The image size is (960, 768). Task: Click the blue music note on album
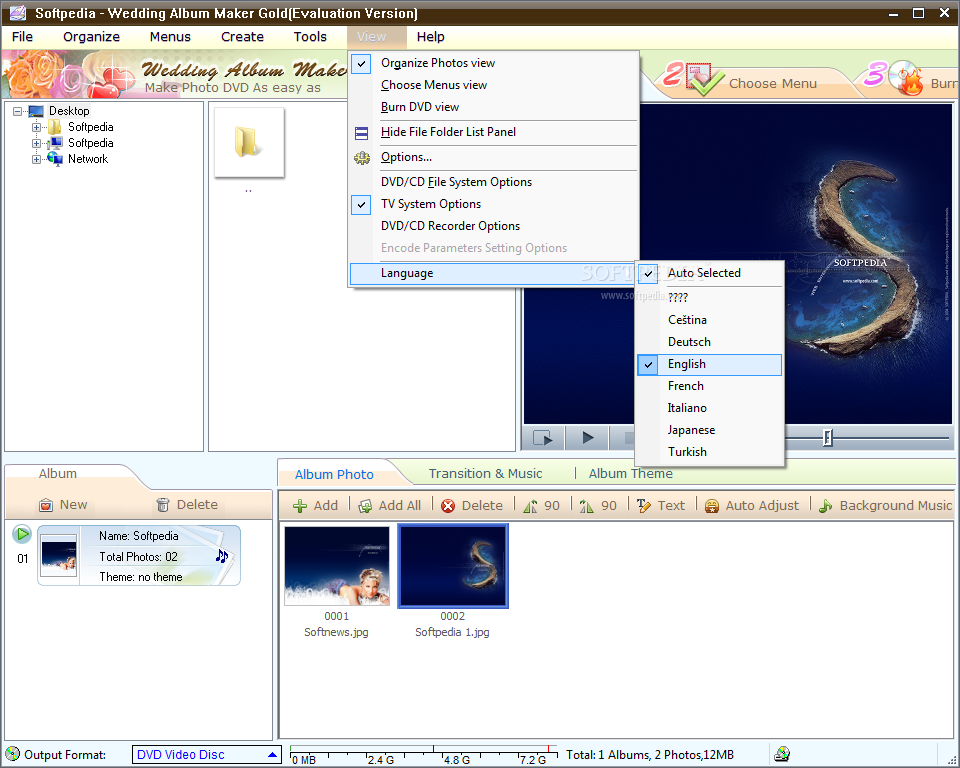coord(222,555)
